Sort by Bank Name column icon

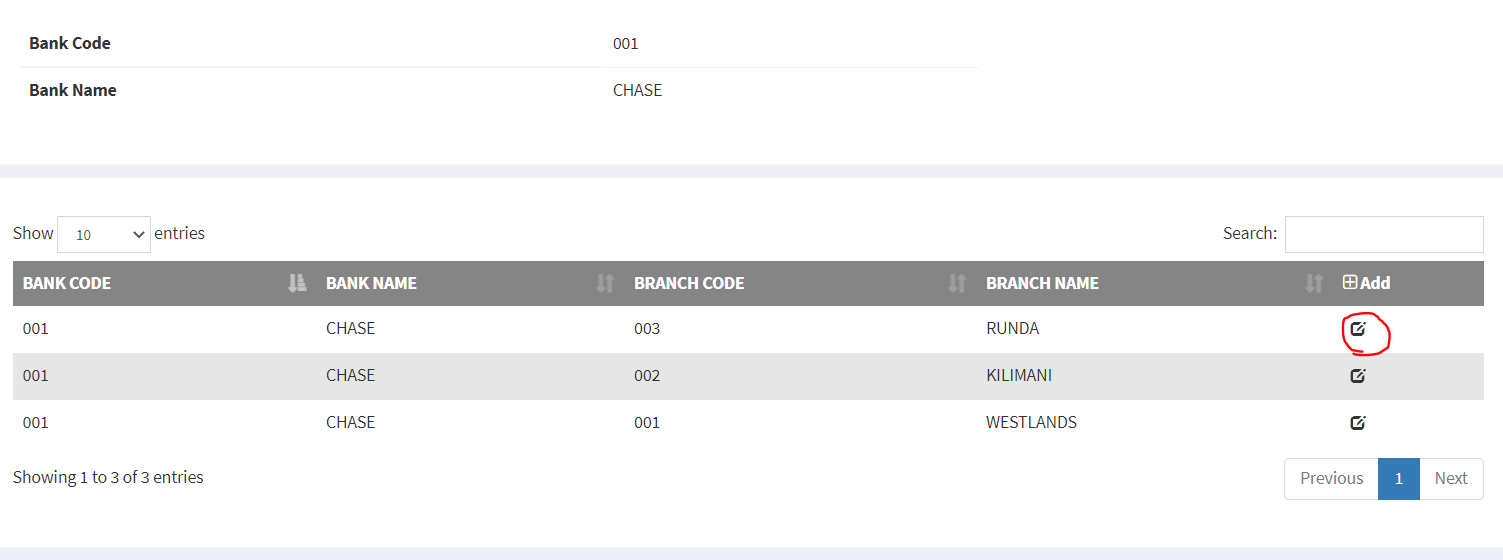click(x=604, y=284)
